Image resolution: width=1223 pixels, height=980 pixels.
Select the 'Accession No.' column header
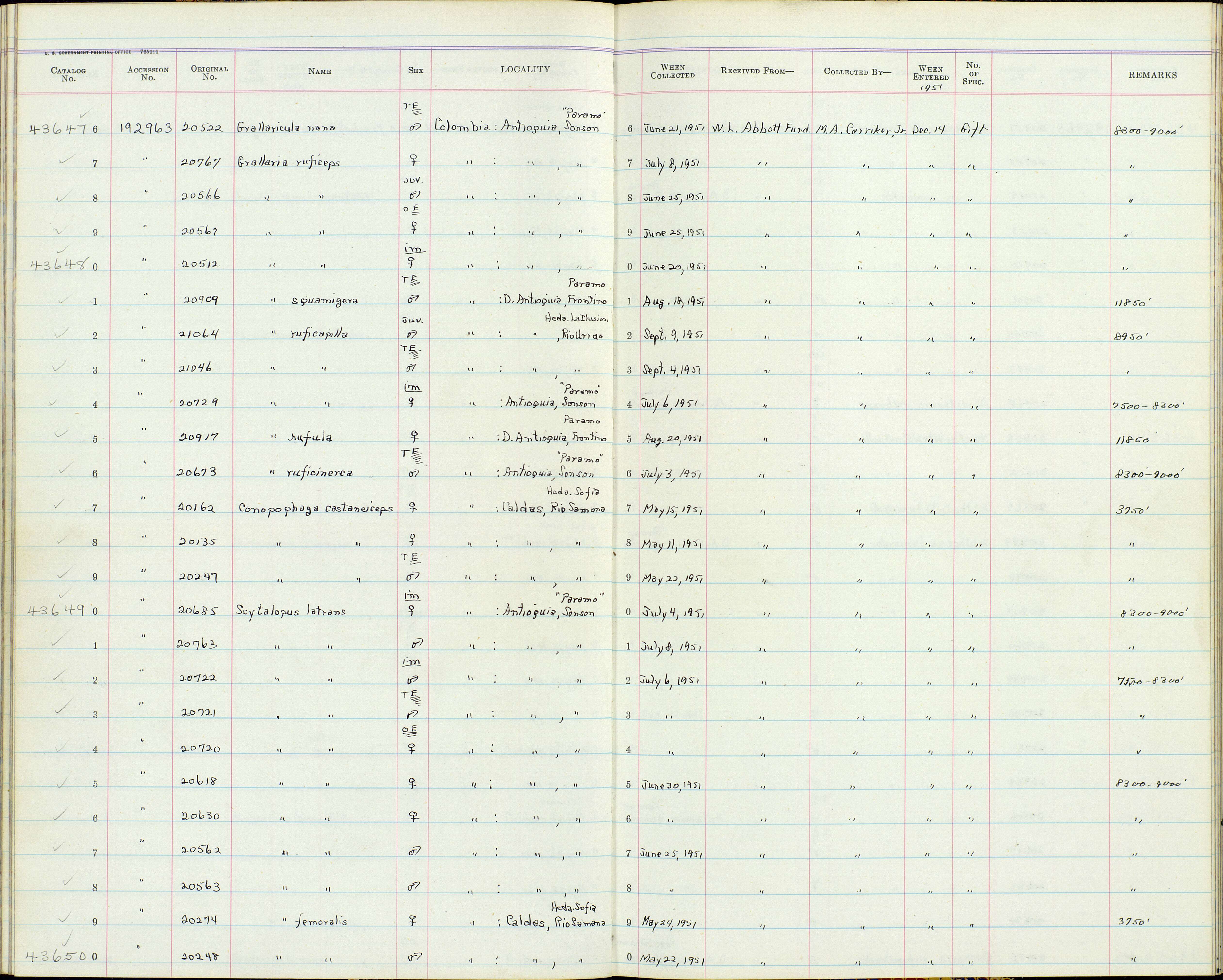[x=147, y=74]
